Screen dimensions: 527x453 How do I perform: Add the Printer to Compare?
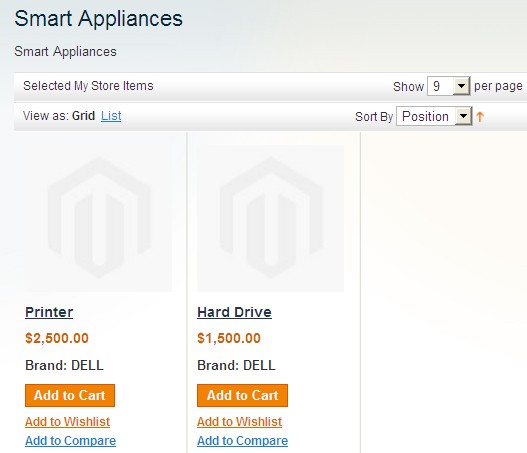[71, 441]
